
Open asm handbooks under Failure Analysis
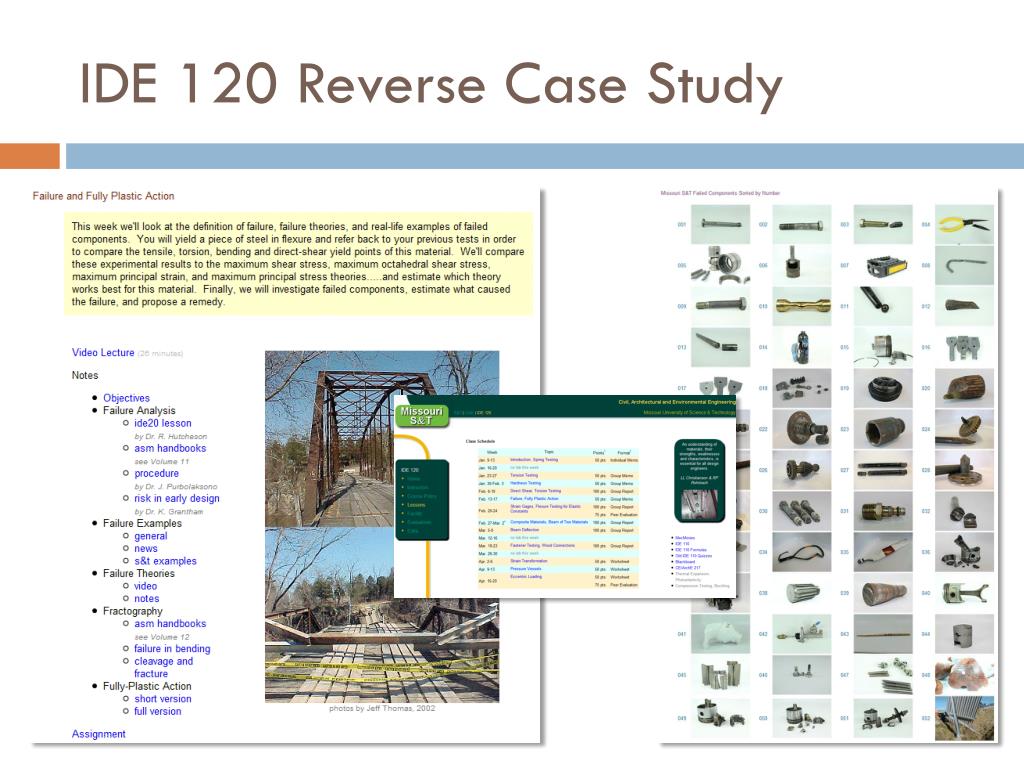tap(170, 448)
